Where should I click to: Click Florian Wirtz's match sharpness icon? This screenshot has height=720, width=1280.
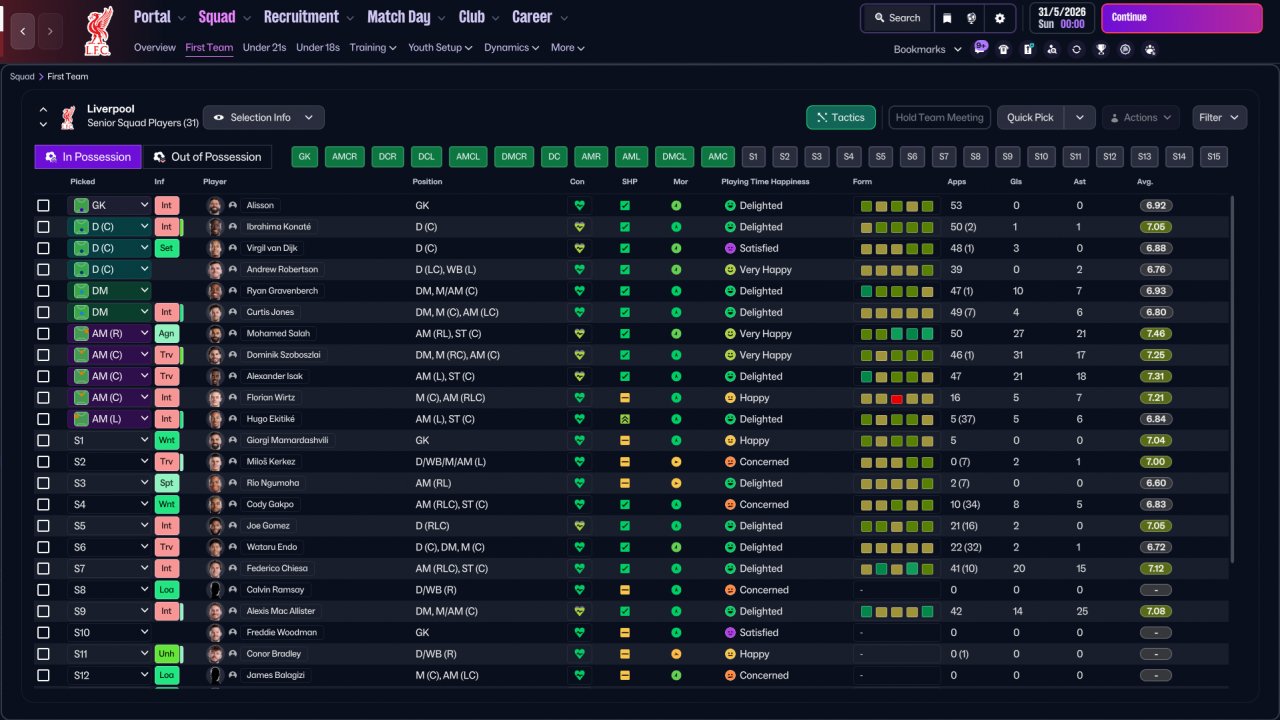click(x=625, y=398)
